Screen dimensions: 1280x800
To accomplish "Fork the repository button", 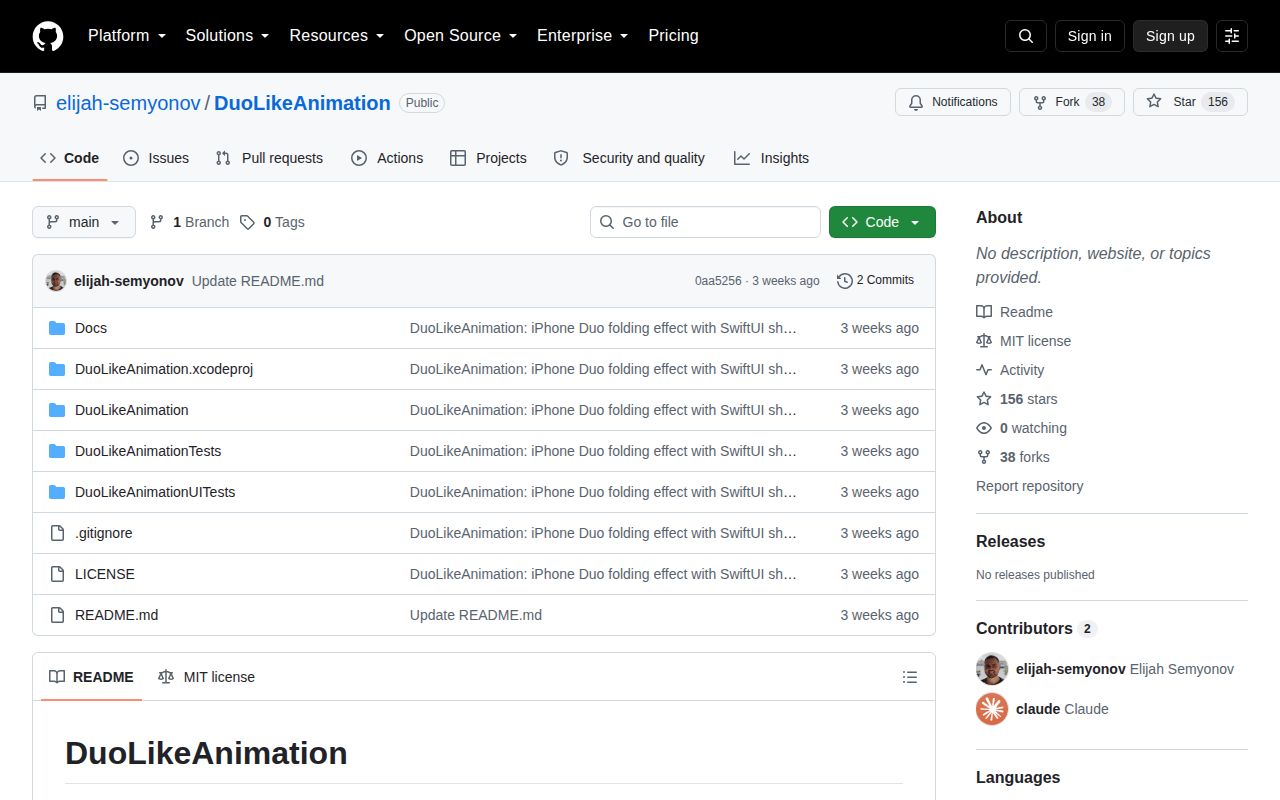I will (x=1072, y=102).
